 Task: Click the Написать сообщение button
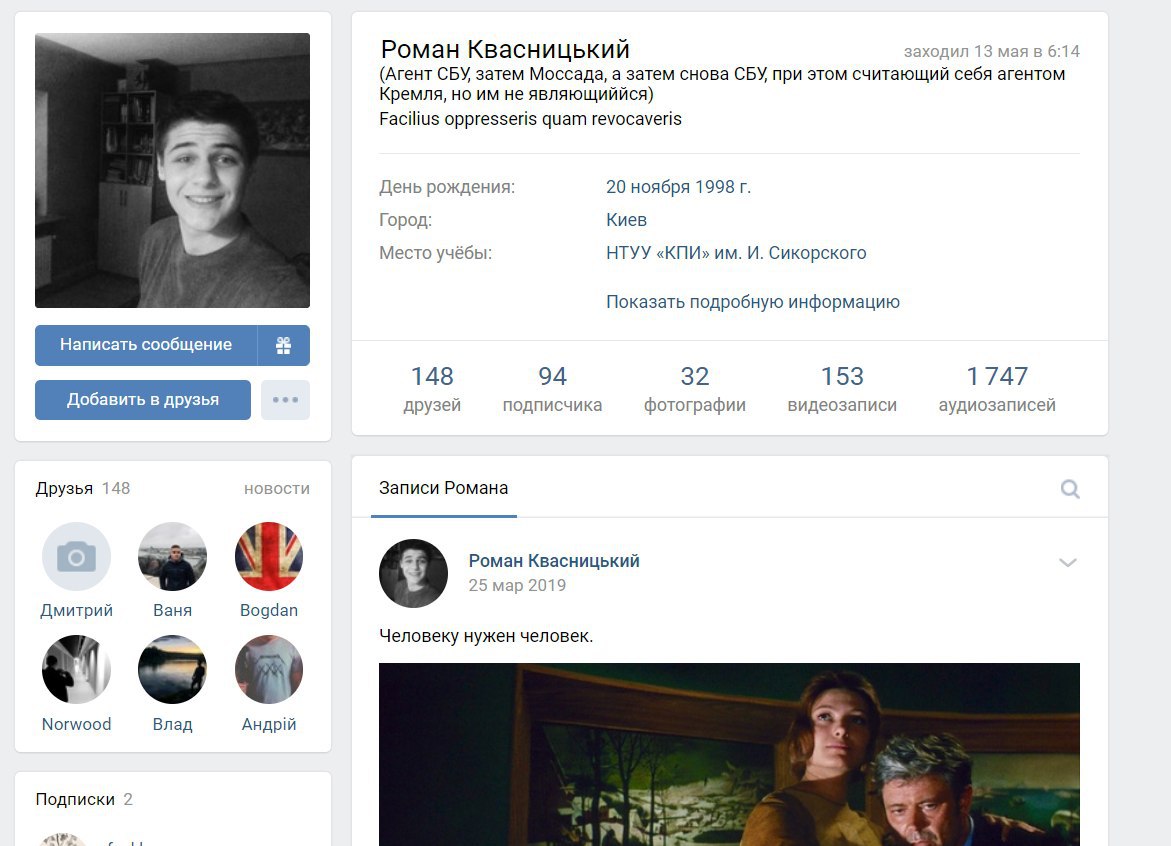point(146,345)
